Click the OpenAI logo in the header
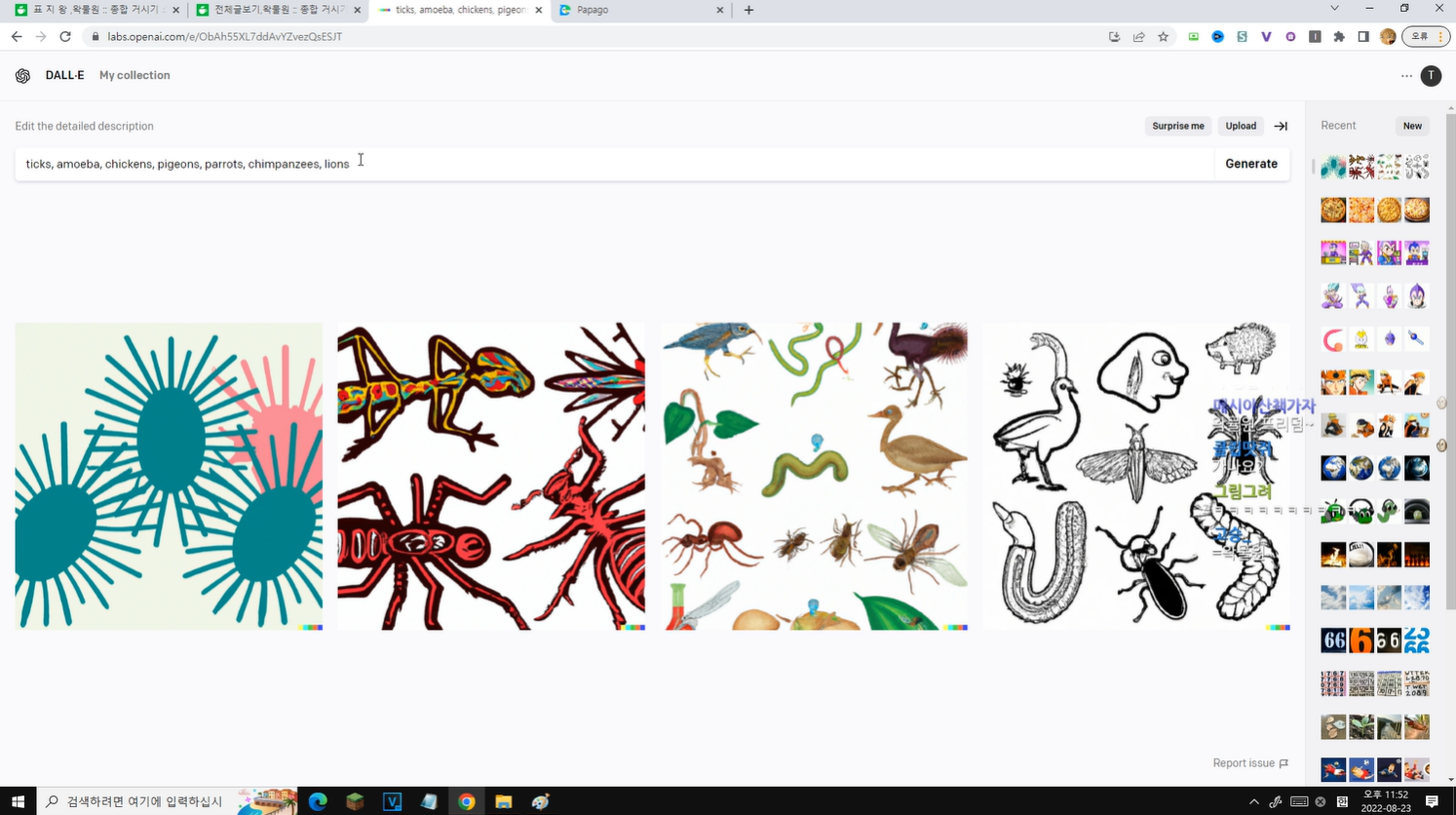 tap(22, 76)
